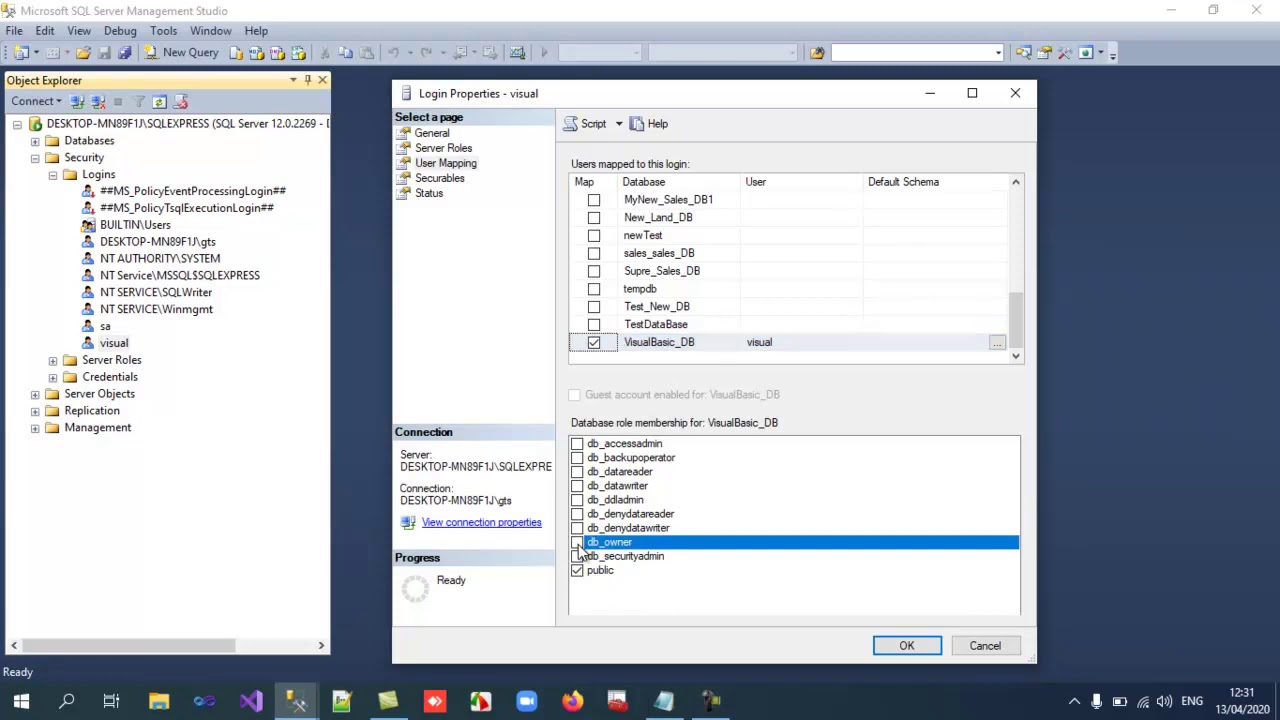Cancel the Login Properties dialog
This screenshot has height=720, width=1280.
pos(985,646)
